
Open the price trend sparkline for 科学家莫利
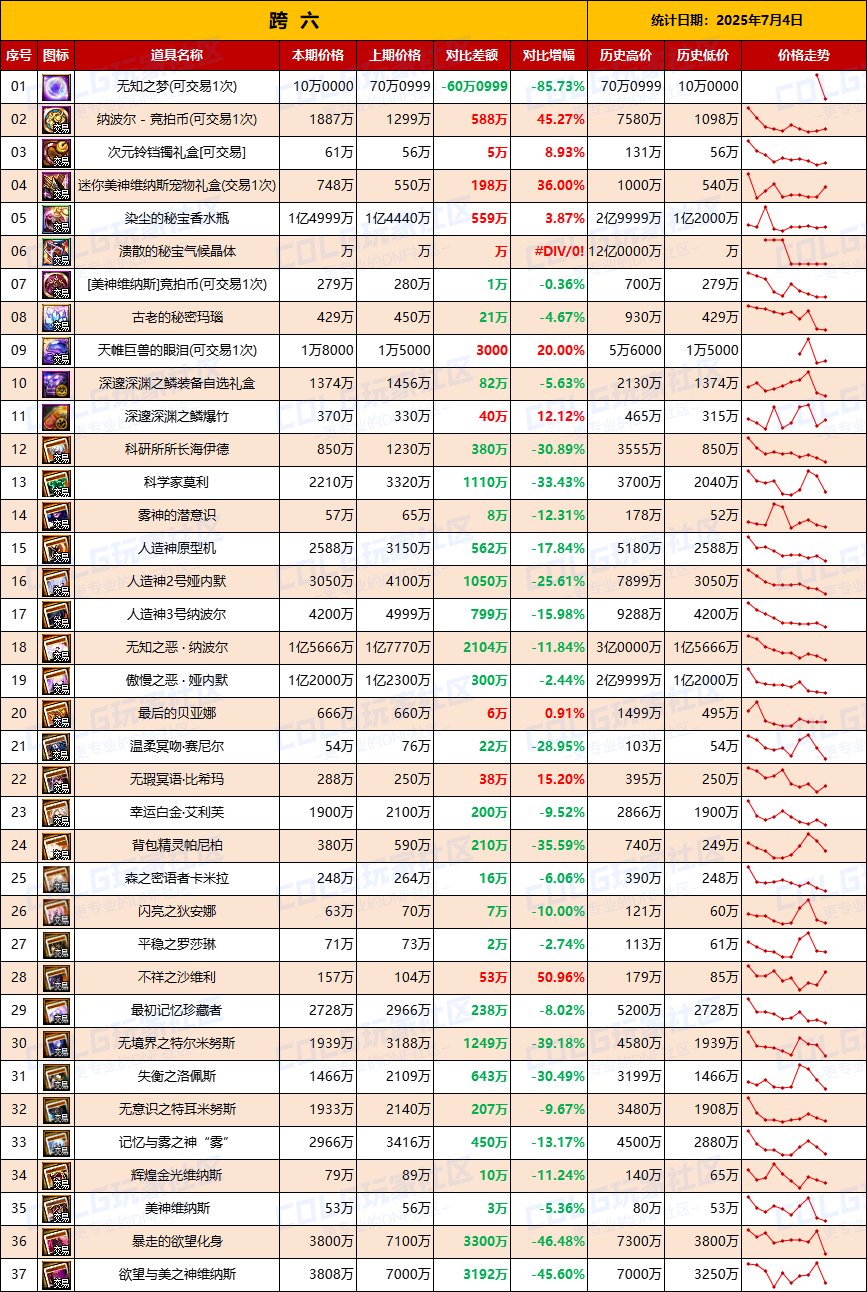pyautogui.click(x=788, y=483)
